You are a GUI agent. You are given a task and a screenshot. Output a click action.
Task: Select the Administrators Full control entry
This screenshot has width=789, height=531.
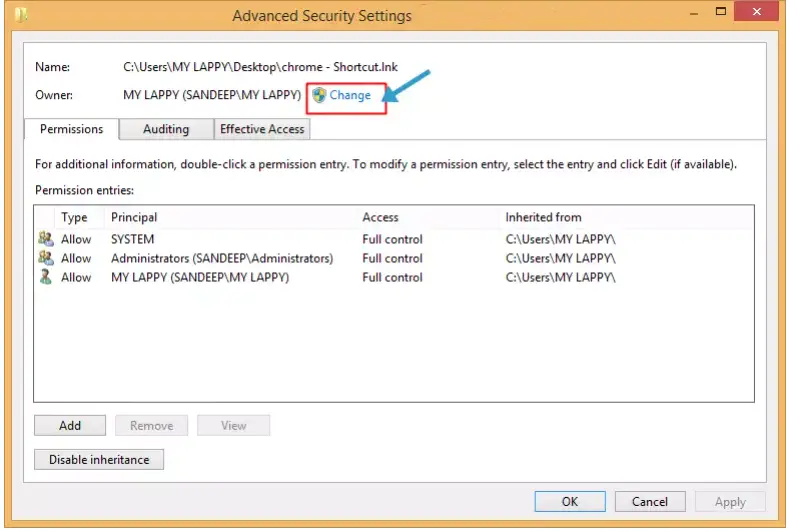click(394, 258)
